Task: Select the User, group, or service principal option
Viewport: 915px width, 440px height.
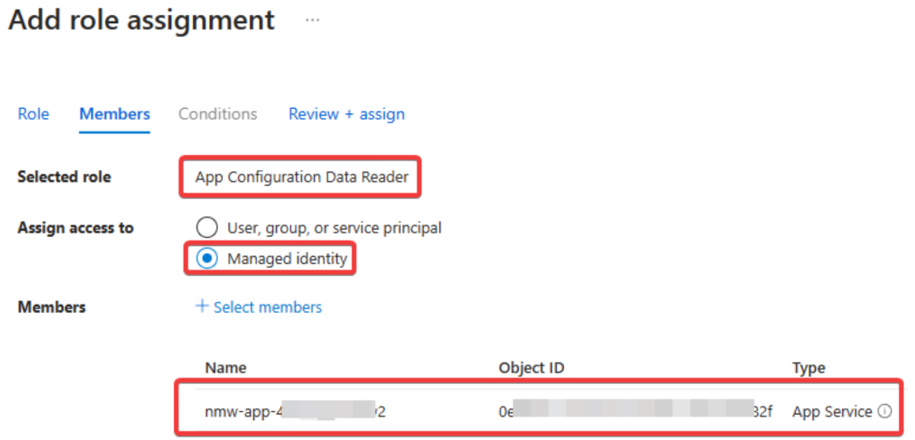Action: [x=207, y=228]
